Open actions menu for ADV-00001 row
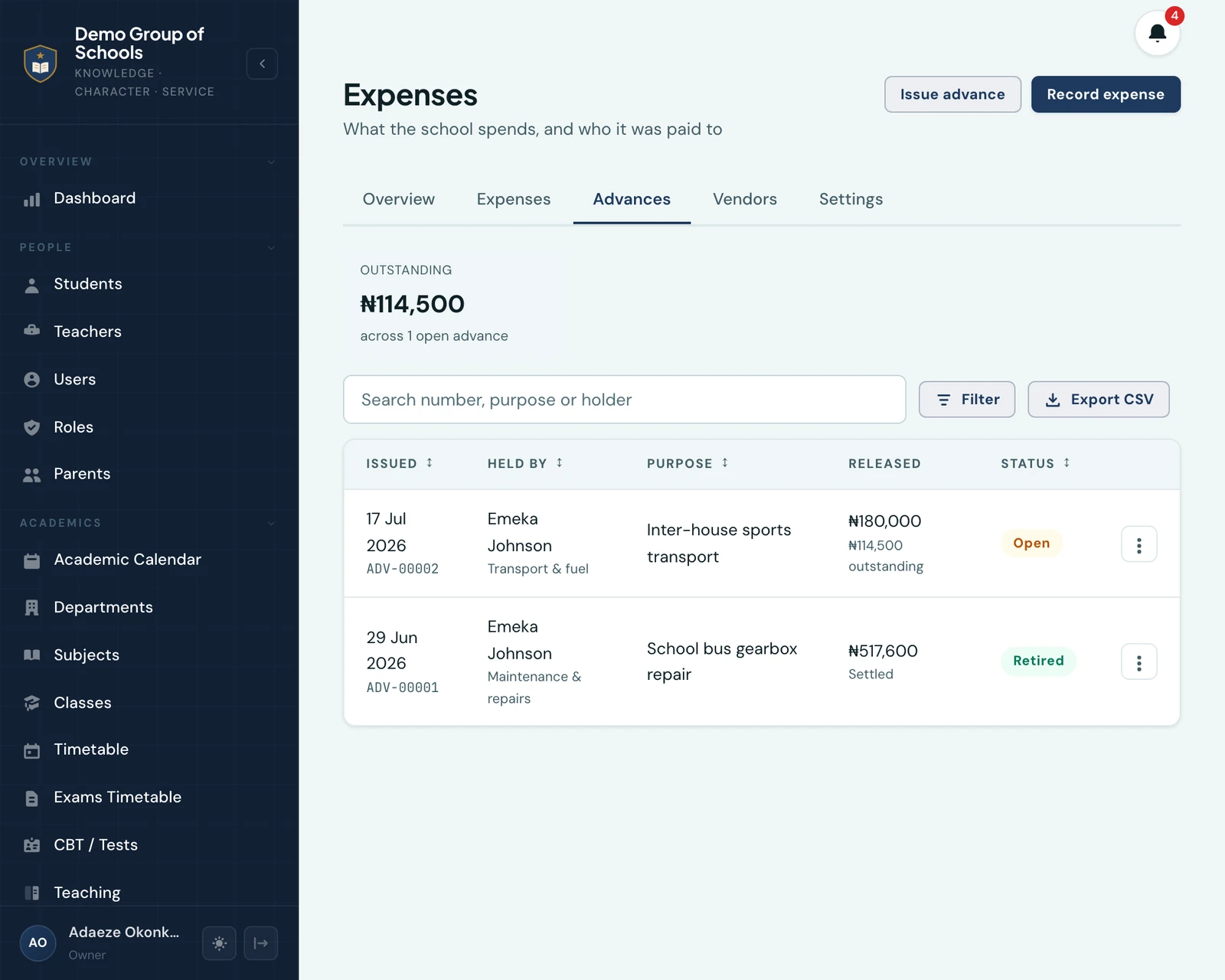Image resolution: width=1225 pixels, height=980 pixels. (1138, 662)
